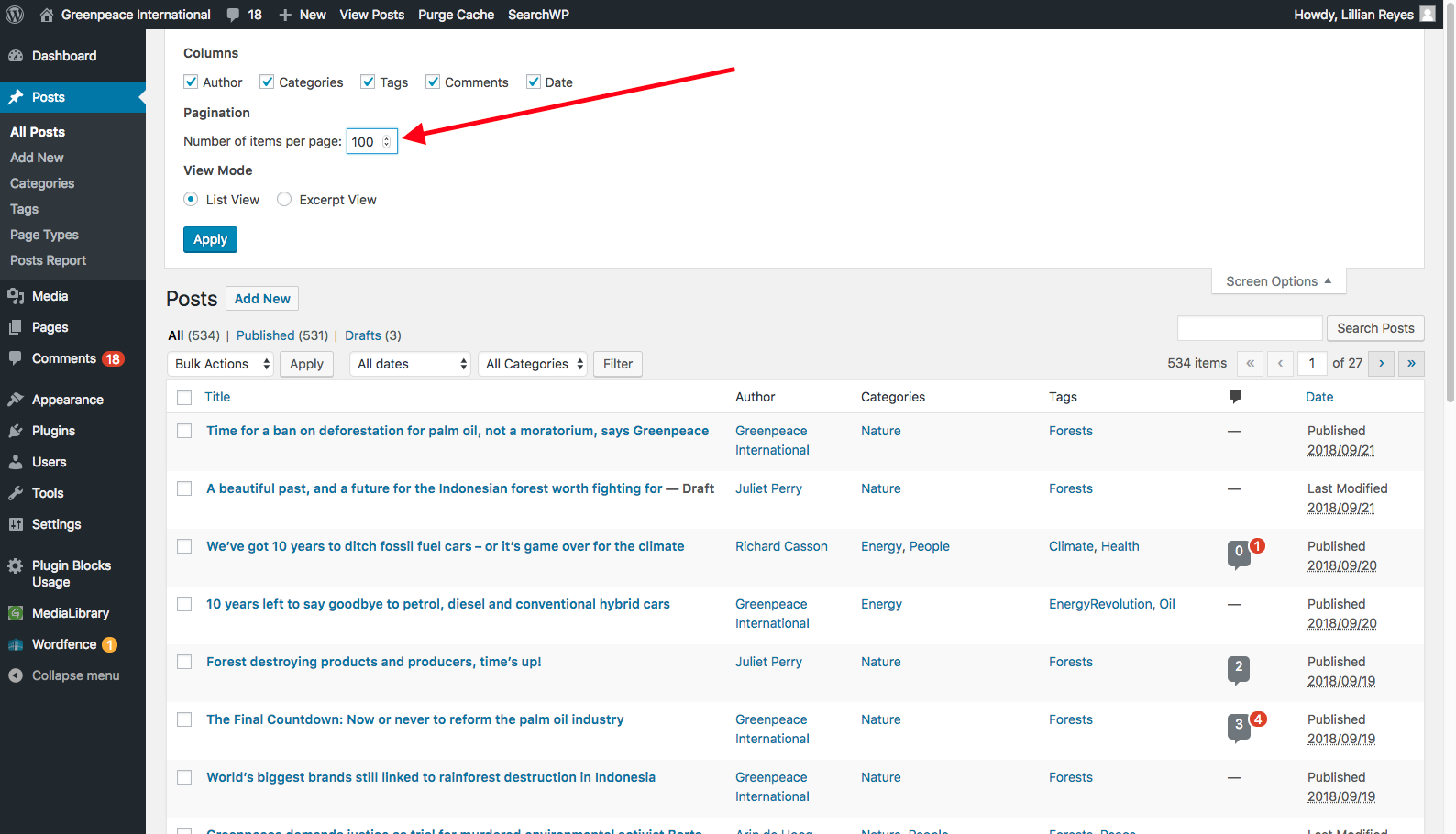
Task: Open comment bubble showing 3 comments
Action: click(1239, 726)
